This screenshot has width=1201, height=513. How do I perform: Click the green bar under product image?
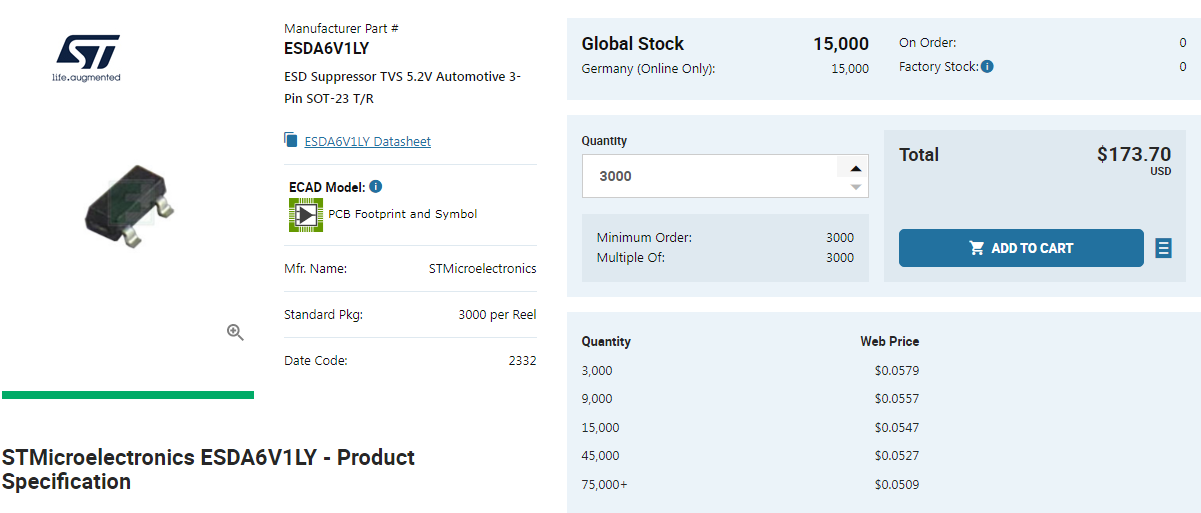(128, 395)
